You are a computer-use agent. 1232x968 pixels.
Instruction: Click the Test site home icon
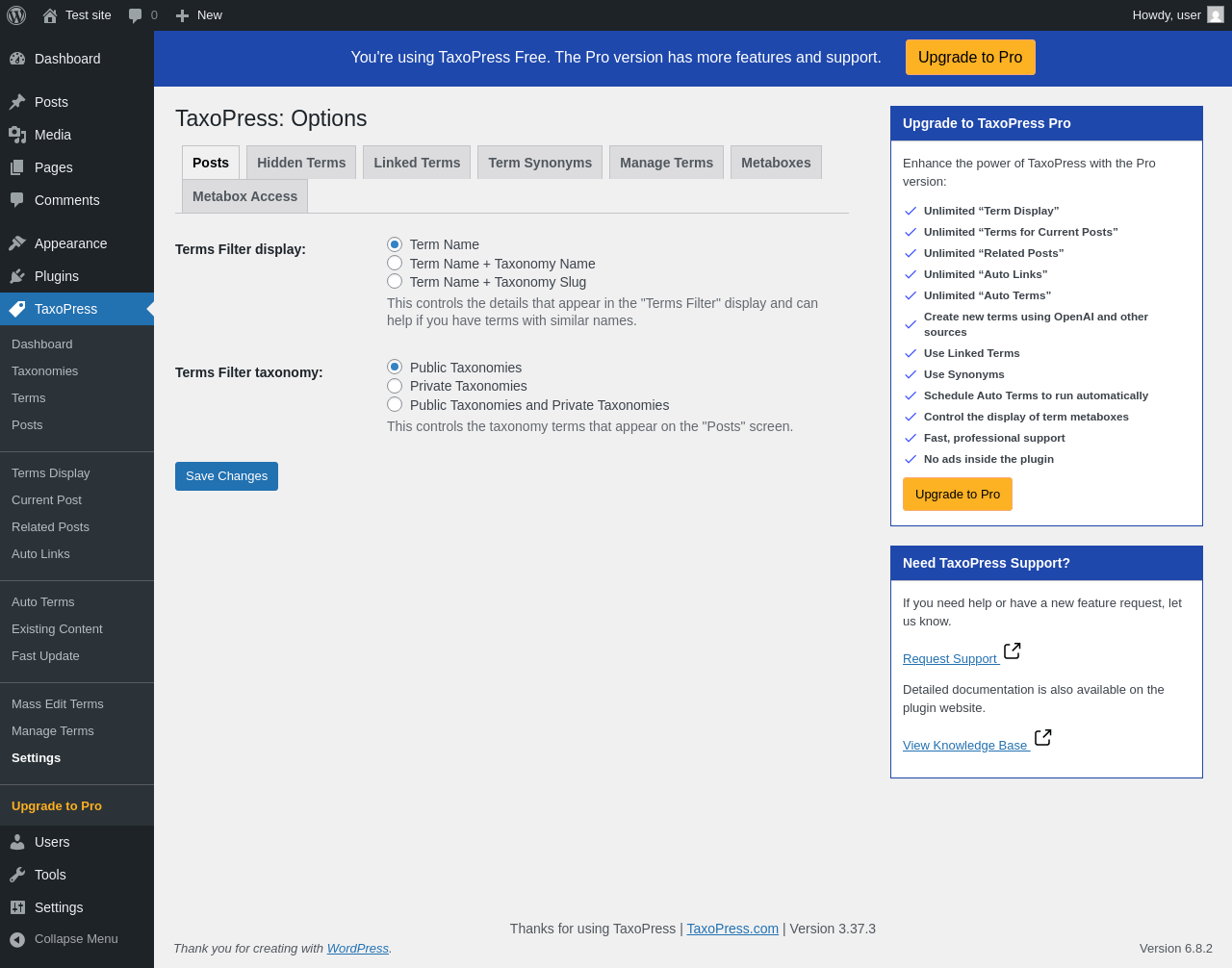point(50,15)
